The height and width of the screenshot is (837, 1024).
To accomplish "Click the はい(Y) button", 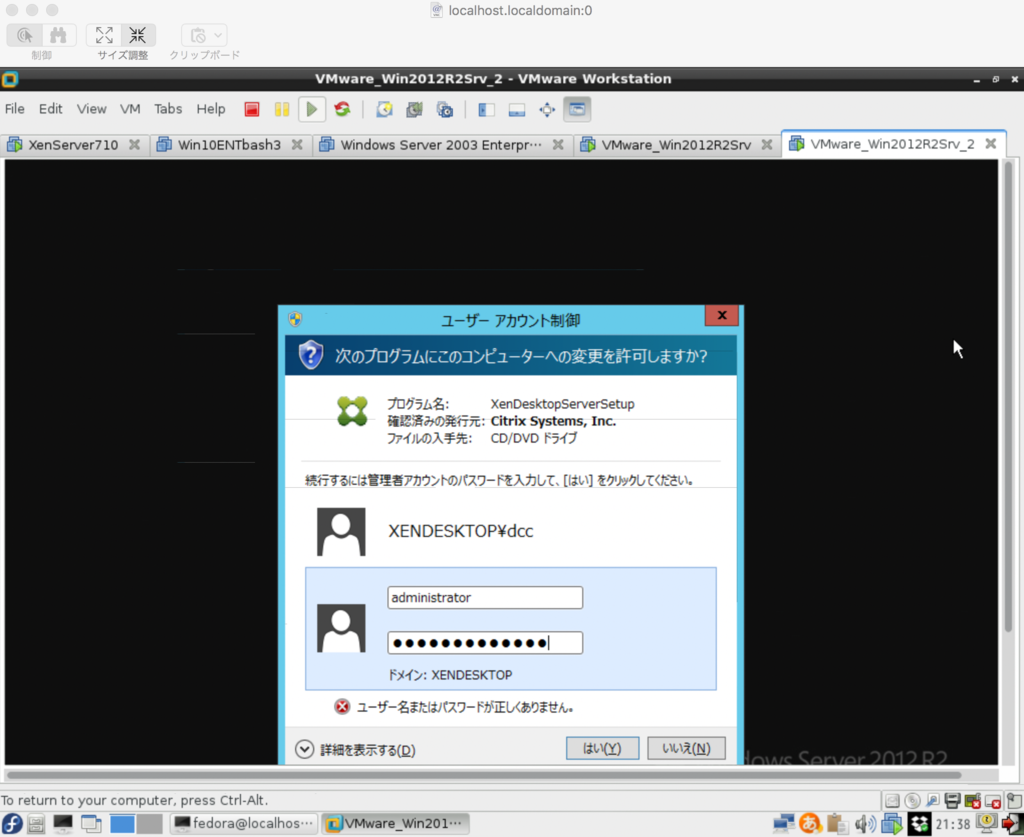I will pos(602,748).
